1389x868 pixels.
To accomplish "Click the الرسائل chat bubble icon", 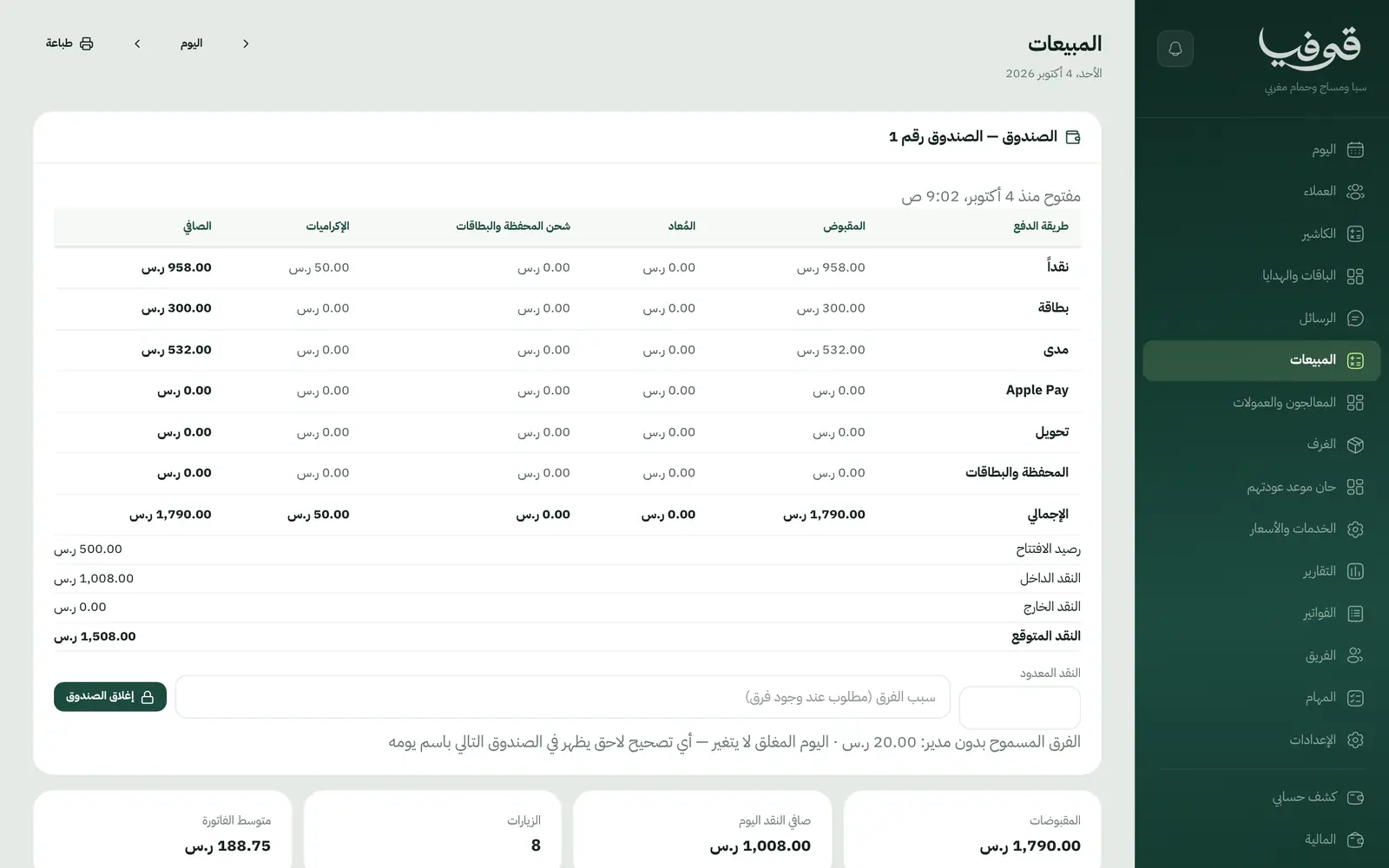I will [x=1355, y=319].
